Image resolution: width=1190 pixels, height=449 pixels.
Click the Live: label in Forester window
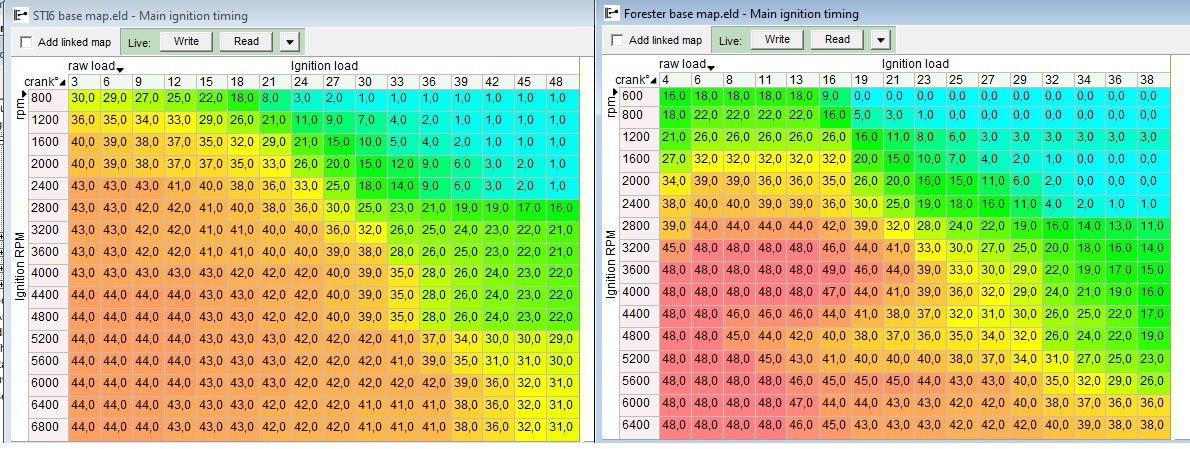pos(730,40)
